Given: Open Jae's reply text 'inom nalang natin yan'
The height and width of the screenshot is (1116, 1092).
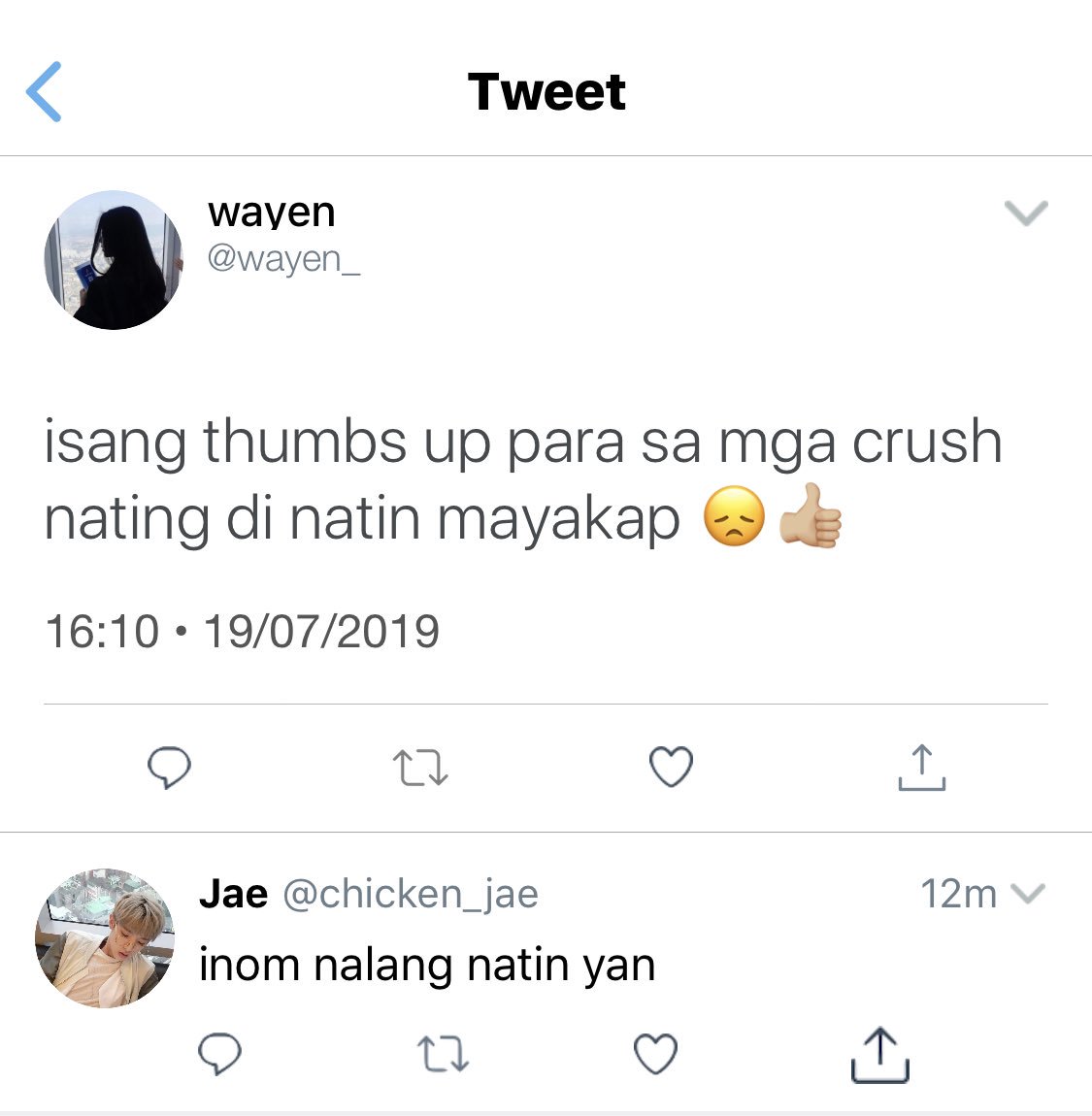Looking at the screenshot, I should click(x=427, y=966).
